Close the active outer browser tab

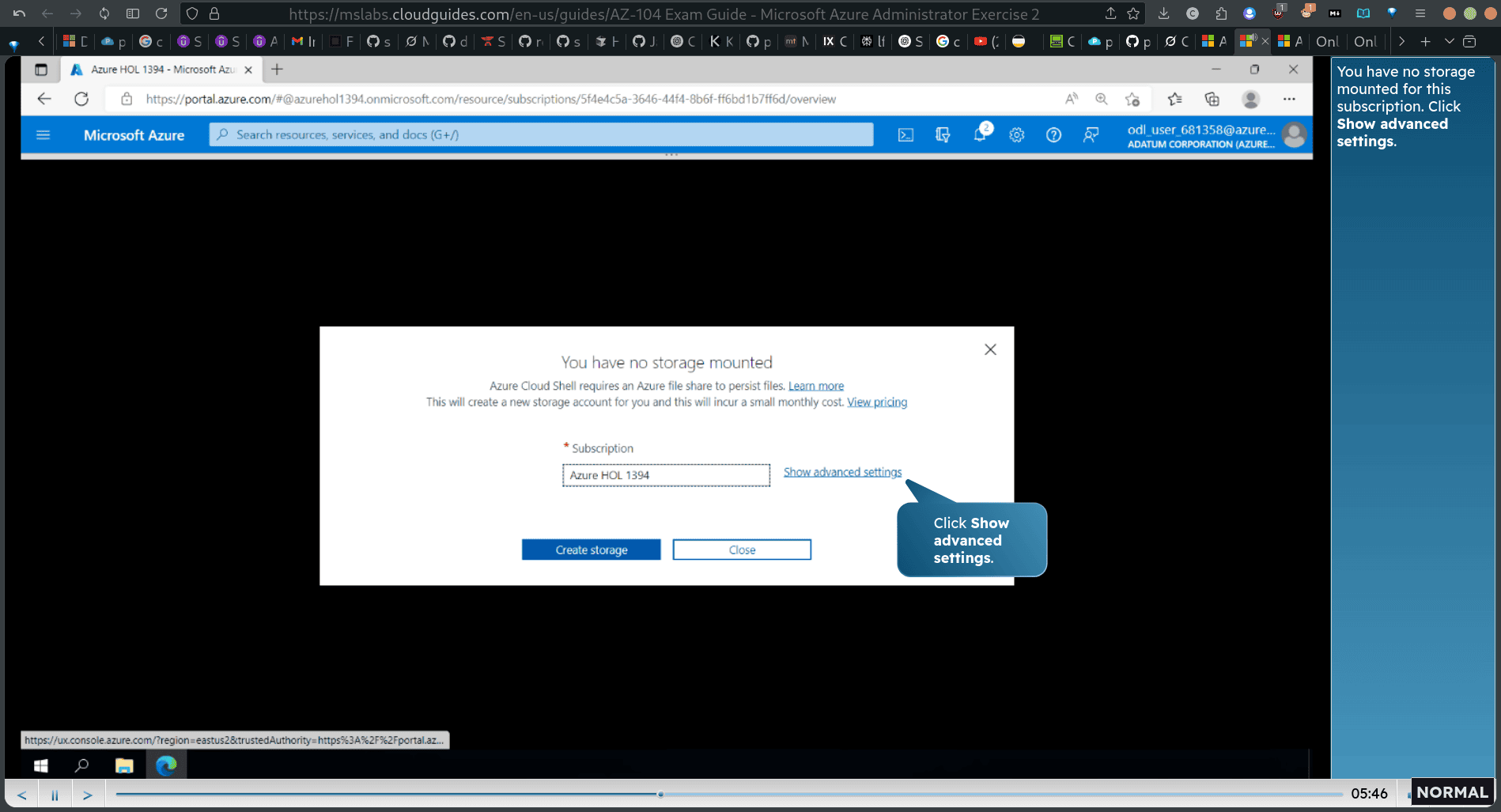[1265, 41]
